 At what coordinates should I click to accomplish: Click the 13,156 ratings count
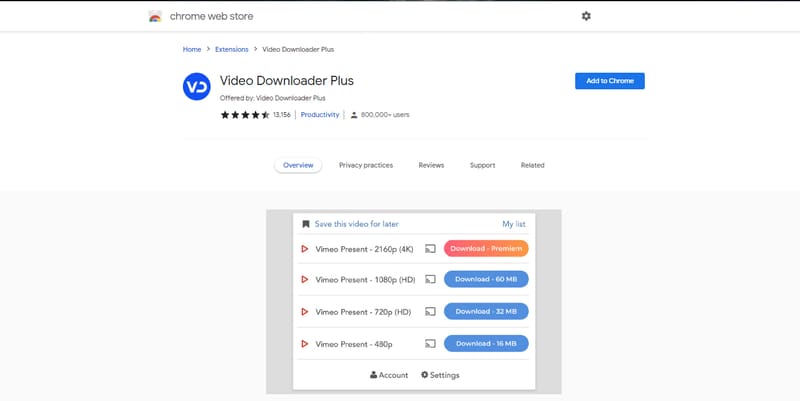[x=282, y=115]
